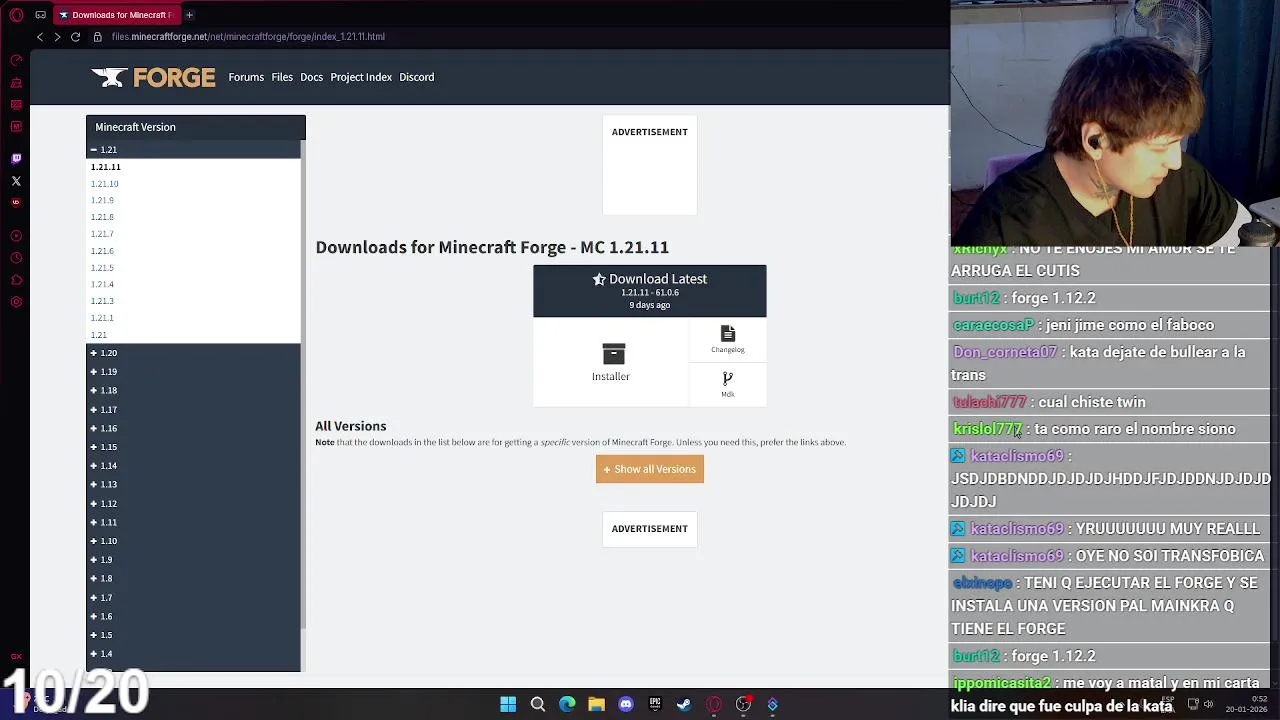Click Show all Versions button
Viewport: 1280px width, 720px height.
[x=650, y=469]
